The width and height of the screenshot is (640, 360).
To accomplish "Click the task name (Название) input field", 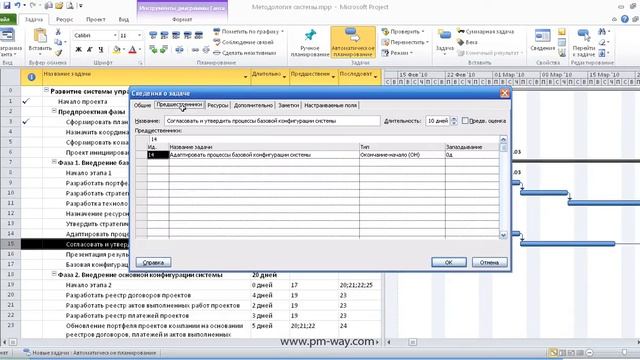I will point(272,121).
